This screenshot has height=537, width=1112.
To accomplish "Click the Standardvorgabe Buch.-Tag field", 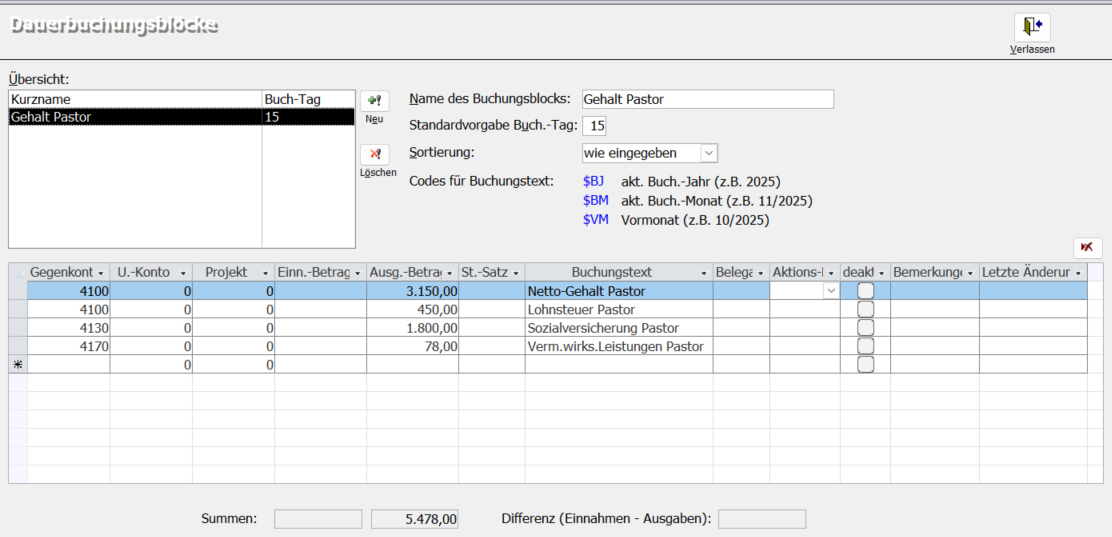I will (594, 126).
